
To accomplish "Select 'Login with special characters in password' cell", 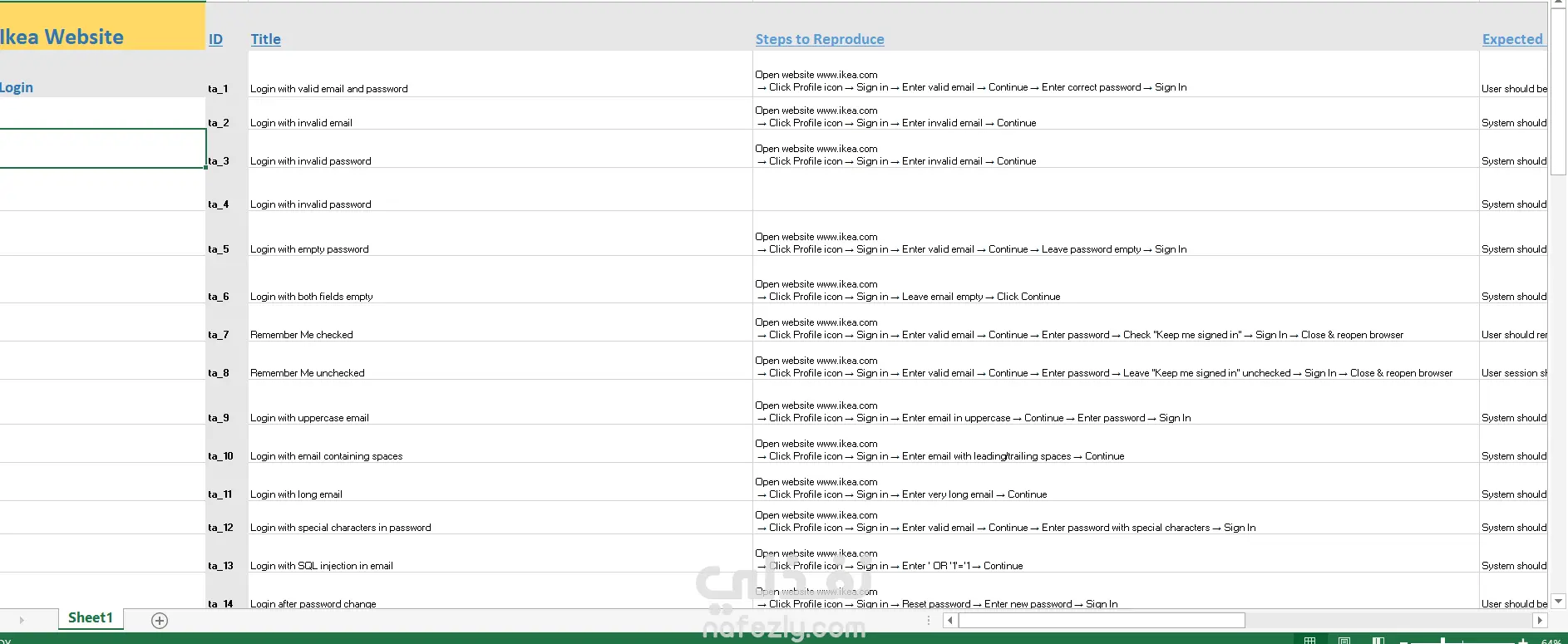I will [500, 518].
